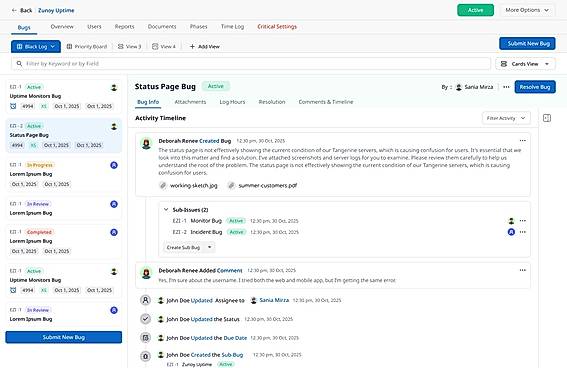The width and height of the screenshot is (567, 368).
Task: Click the Priority Board view icon
Action: pos(69,47)
